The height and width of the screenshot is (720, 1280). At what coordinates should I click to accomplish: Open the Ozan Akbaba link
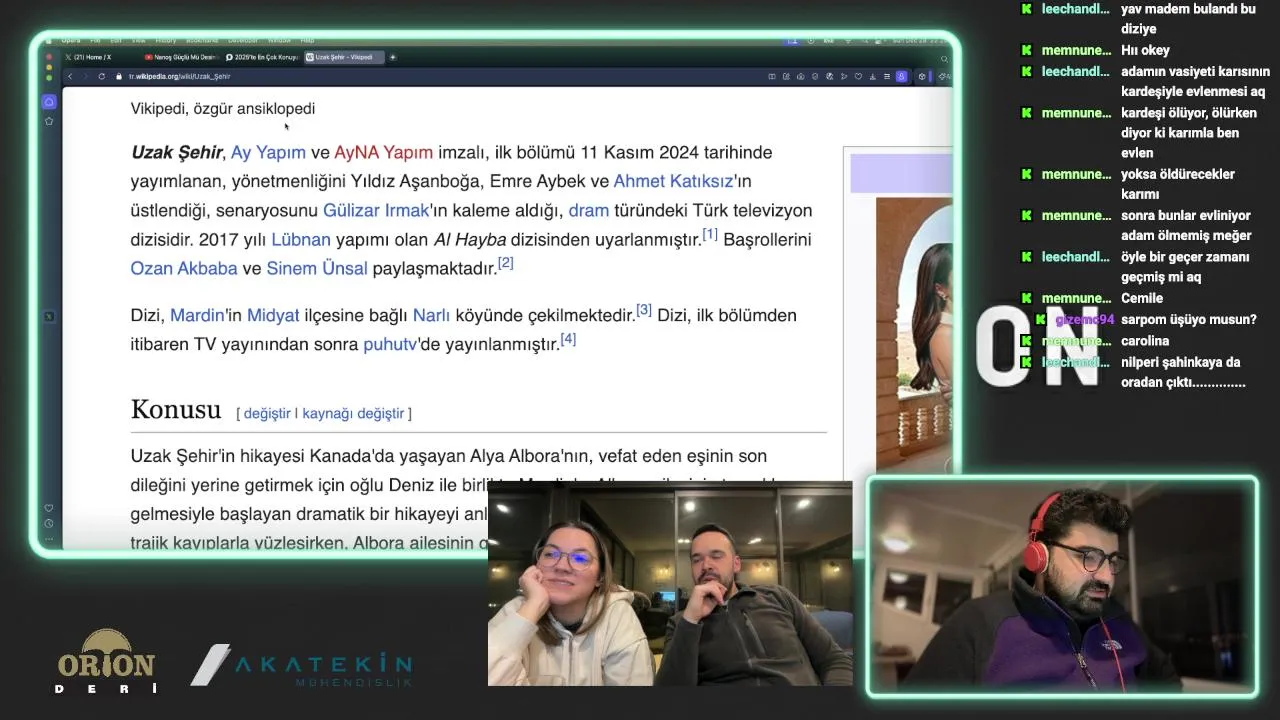(x=184, y=269)
